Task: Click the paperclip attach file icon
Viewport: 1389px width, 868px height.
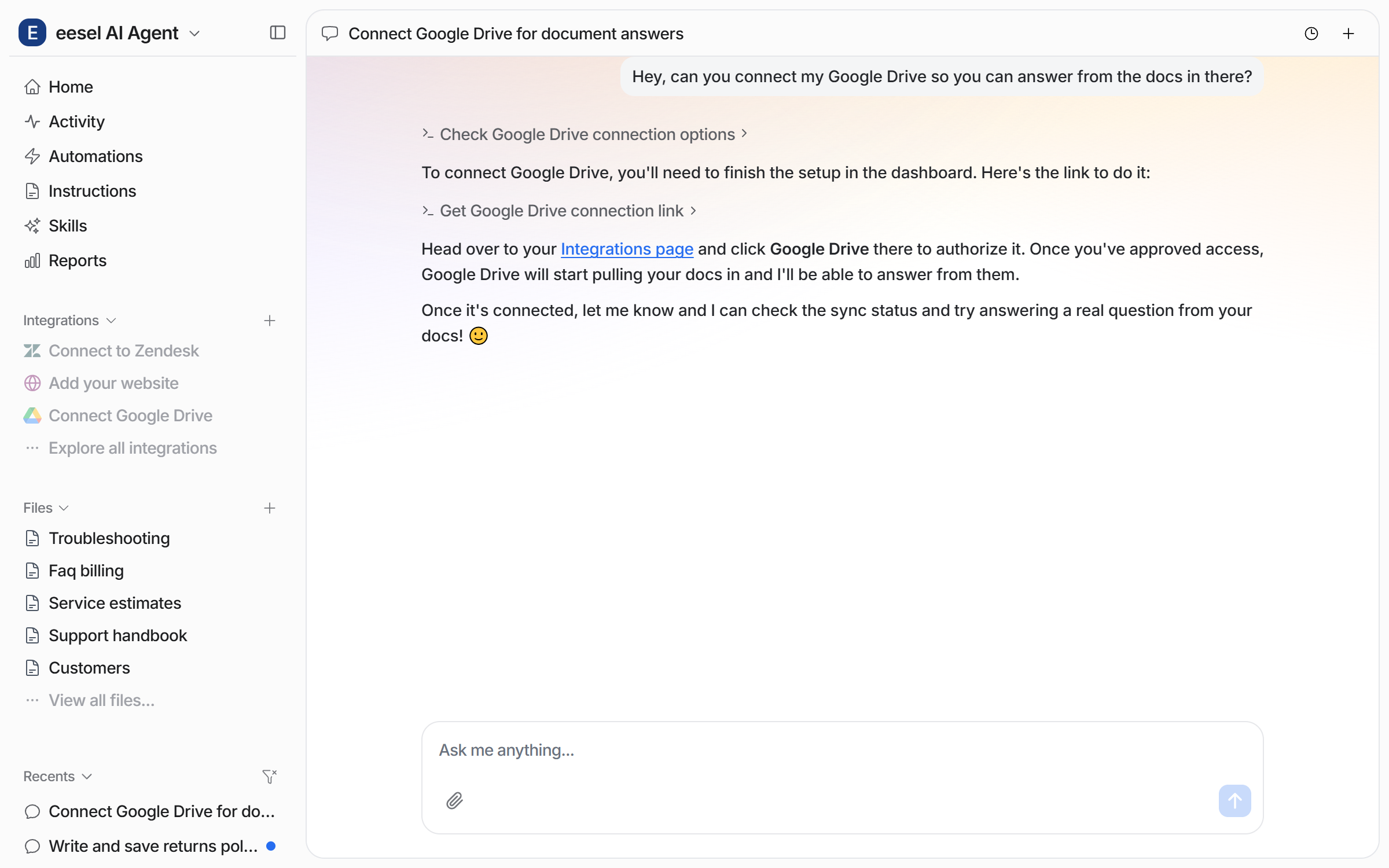Action: [x=455, y=800]
